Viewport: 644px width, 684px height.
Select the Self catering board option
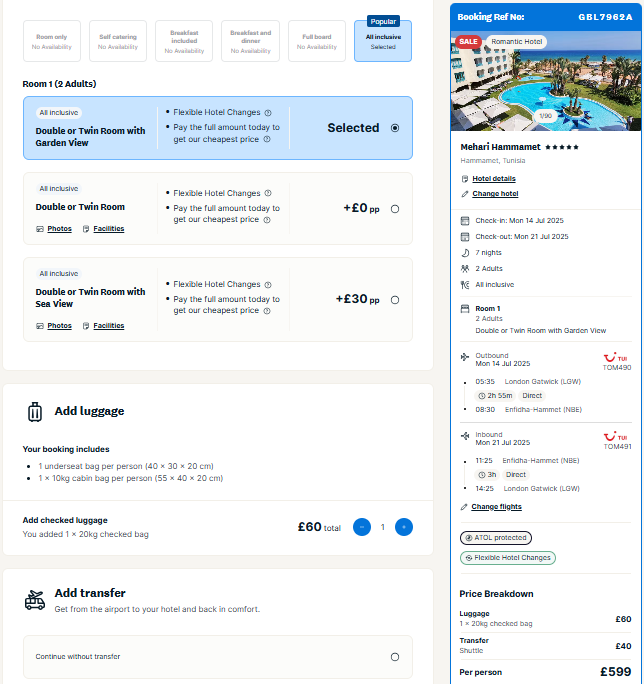point(118,41)
